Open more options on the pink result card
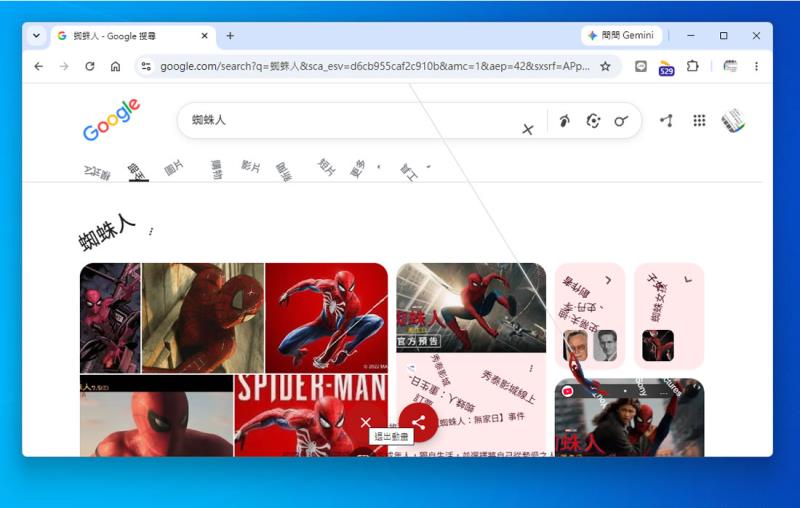The height and width of the screenshot is (508, 800). [x=531, y=368]
